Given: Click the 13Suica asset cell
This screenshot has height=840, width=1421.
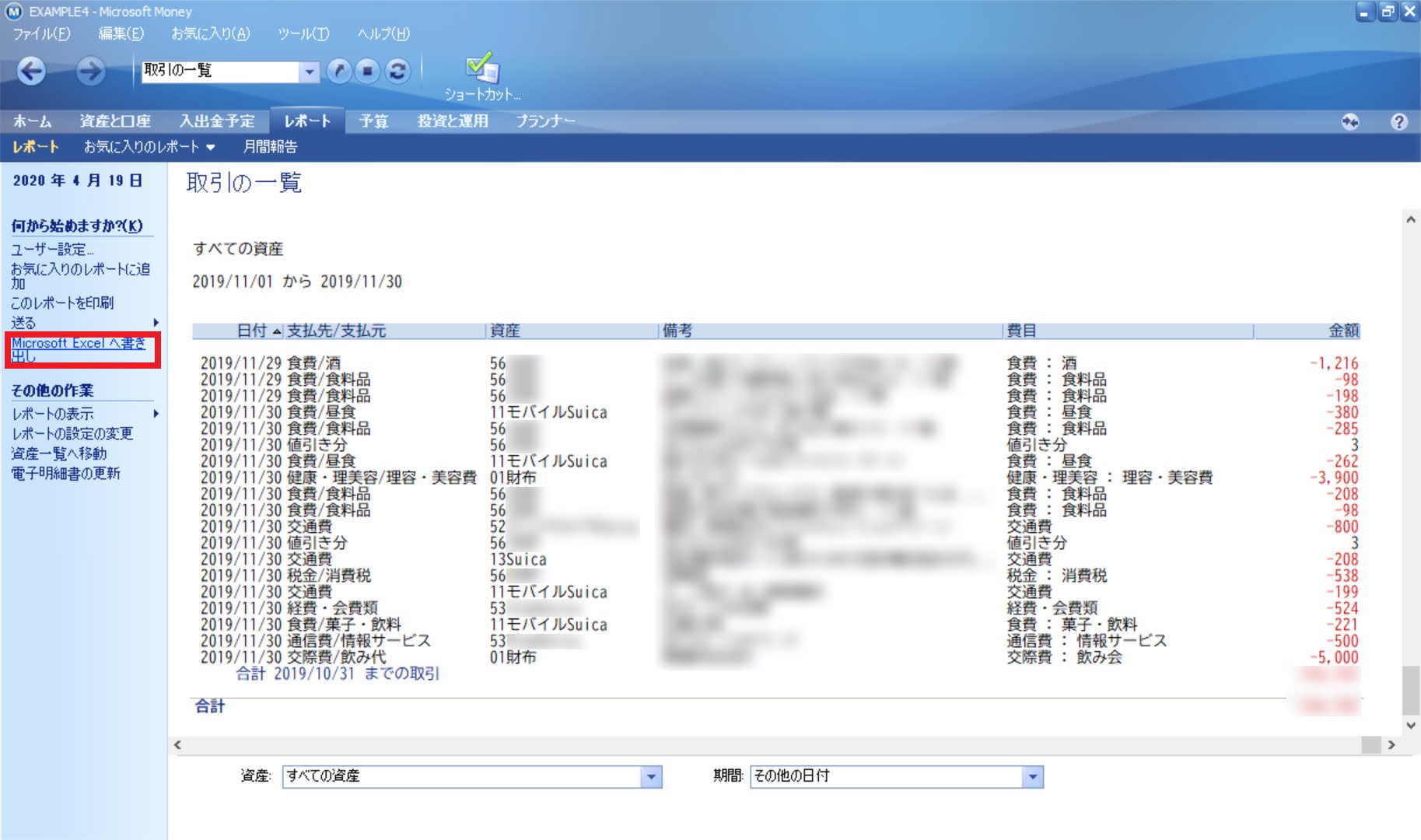Looking at the screenshot, I should [518, 559].
